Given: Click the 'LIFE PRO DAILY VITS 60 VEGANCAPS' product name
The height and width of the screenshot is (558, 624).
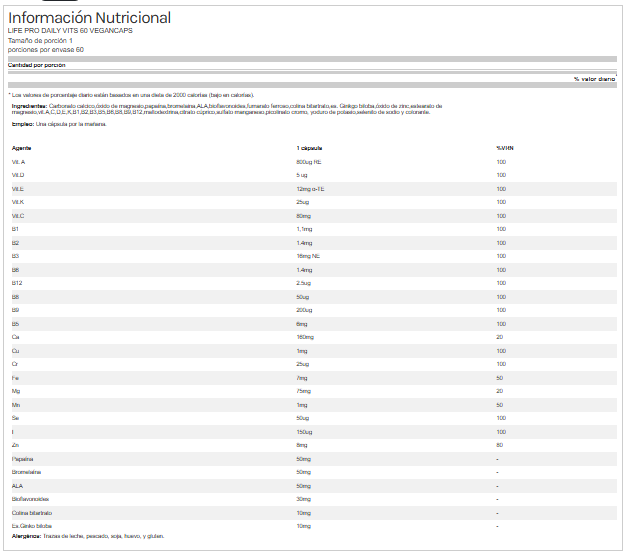Looking at the screenshot, I should pyautogui.click(x=70, y=31).
